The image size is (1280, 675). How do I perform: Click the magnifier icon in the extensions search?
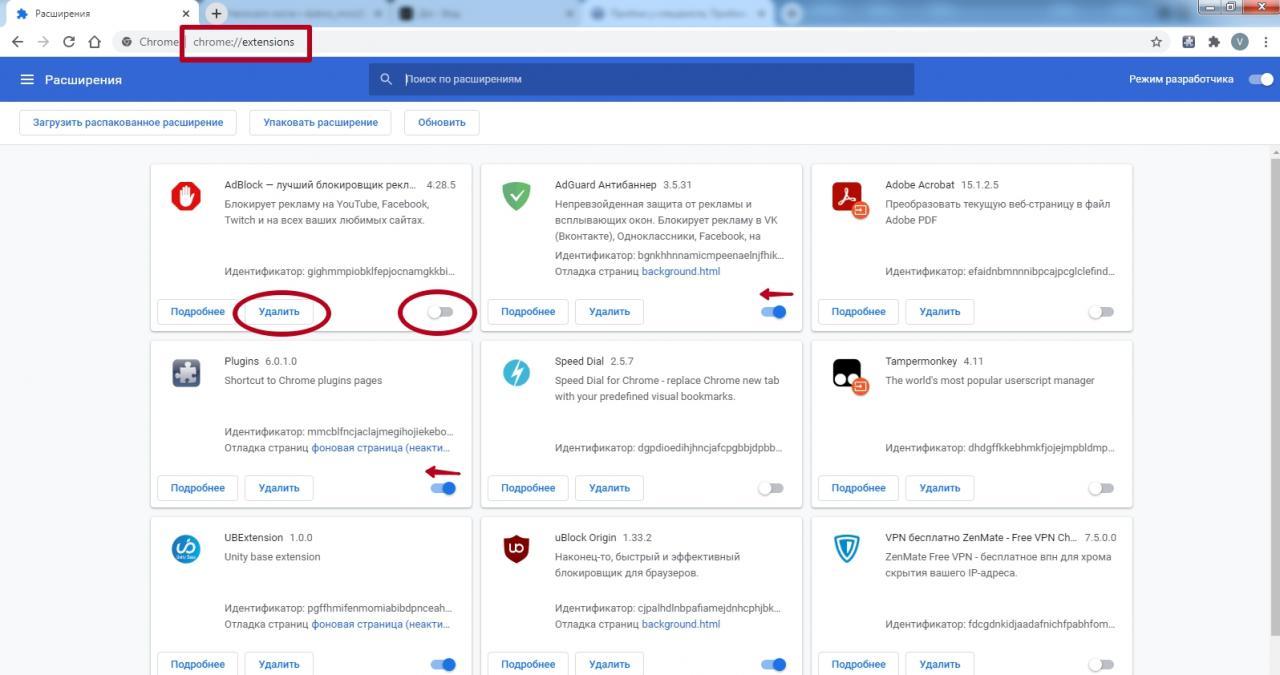tap(386, 79)
